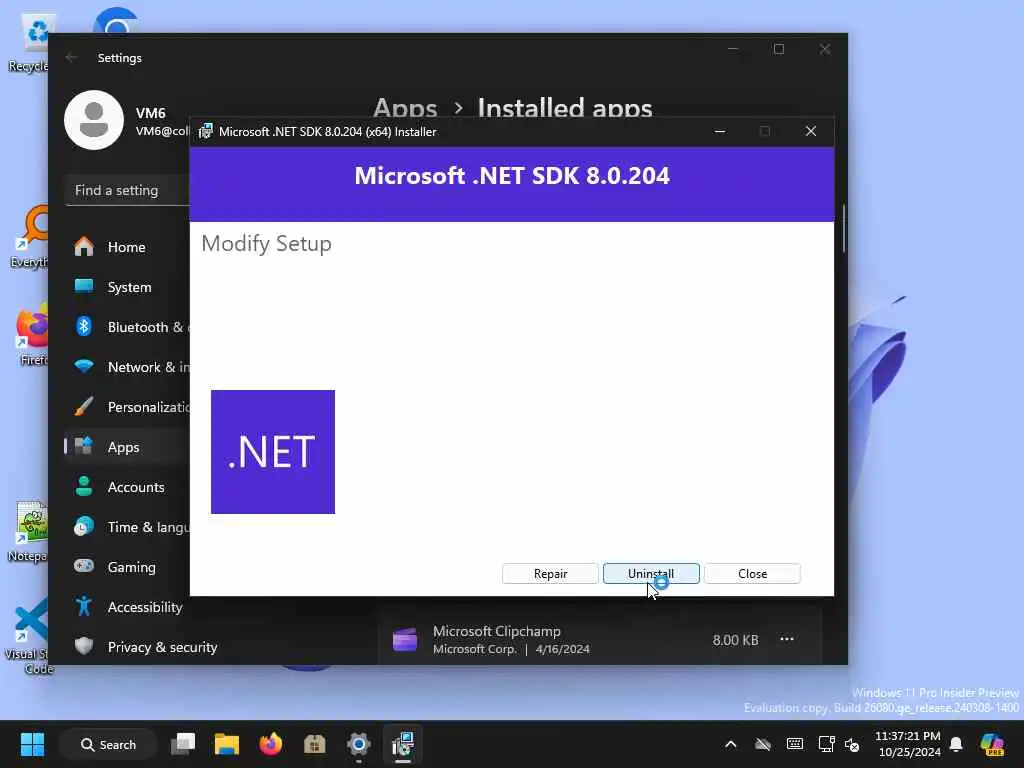
Task: Click the touch keyboard tray icon
Action: pos(795,744)
